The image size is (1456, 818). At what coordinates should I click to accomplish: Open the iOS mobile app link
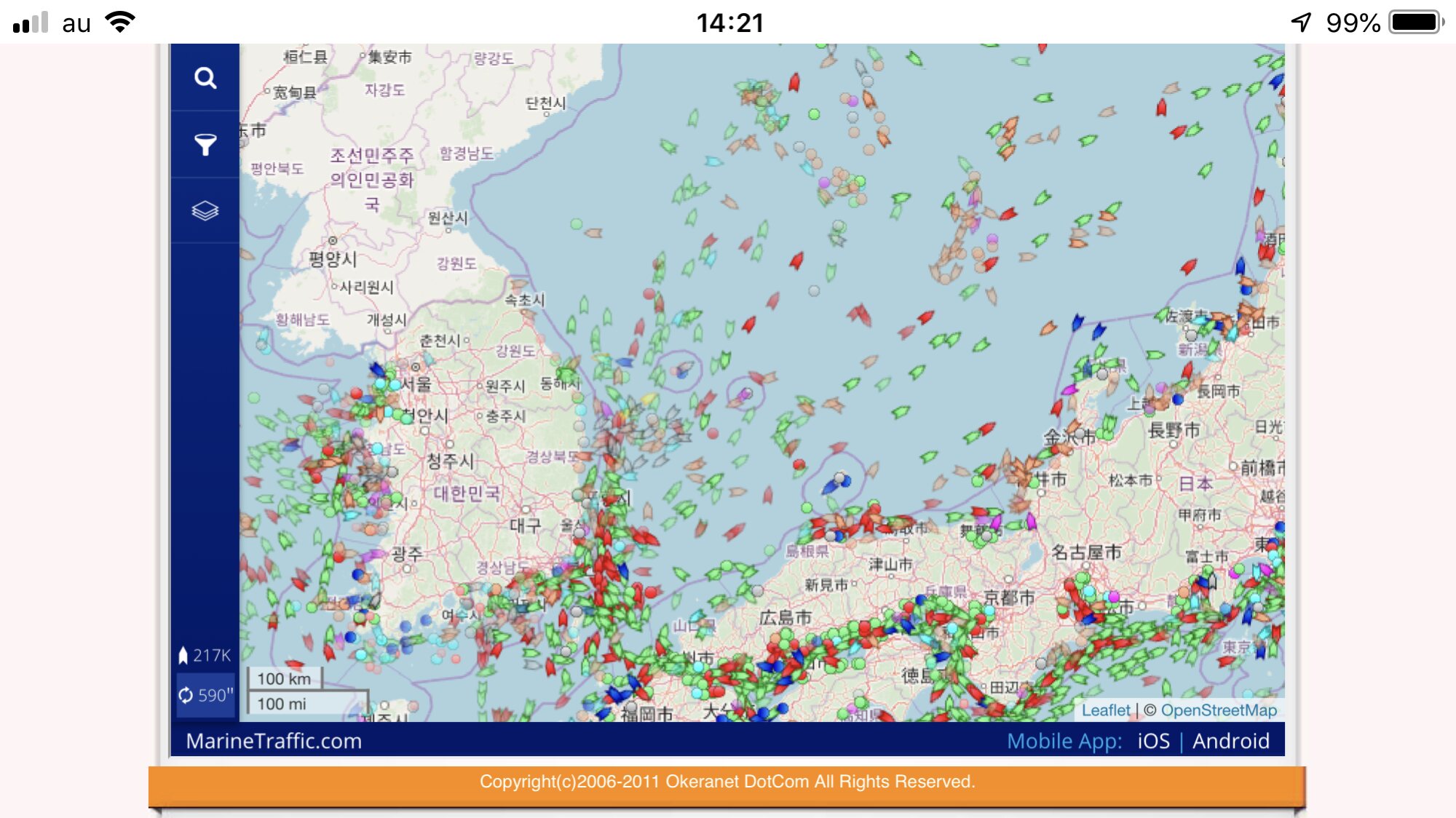coord(1153,741)
